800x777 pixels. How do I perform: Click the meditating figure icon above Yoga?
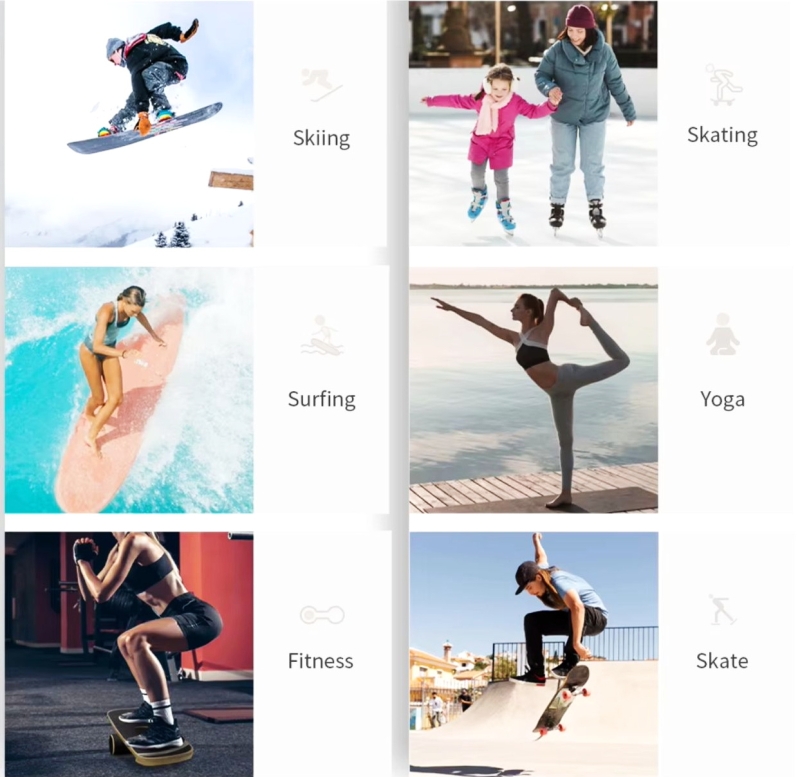pos(723,335)
